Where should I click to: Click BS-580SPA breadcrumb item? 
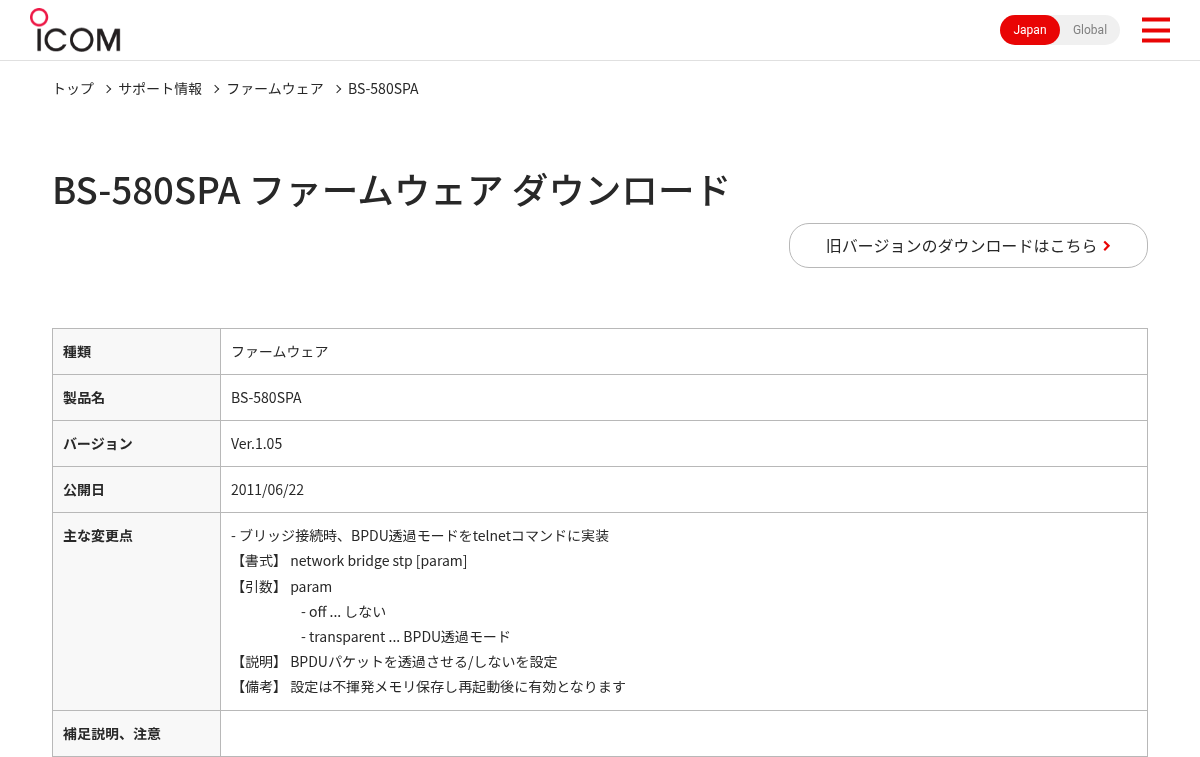coord(383,88)
